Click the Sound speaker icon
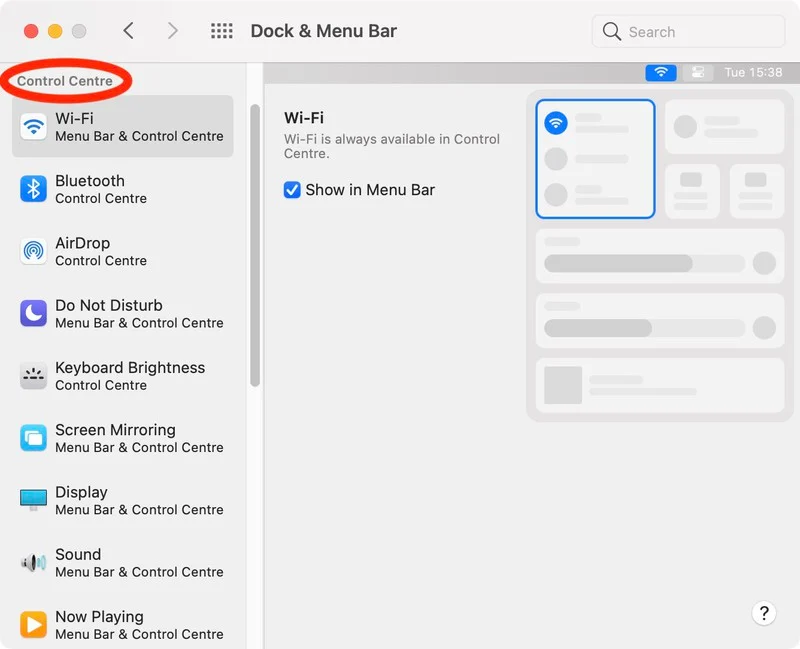This screenshot has width=800, height=649. pos(34,563)
